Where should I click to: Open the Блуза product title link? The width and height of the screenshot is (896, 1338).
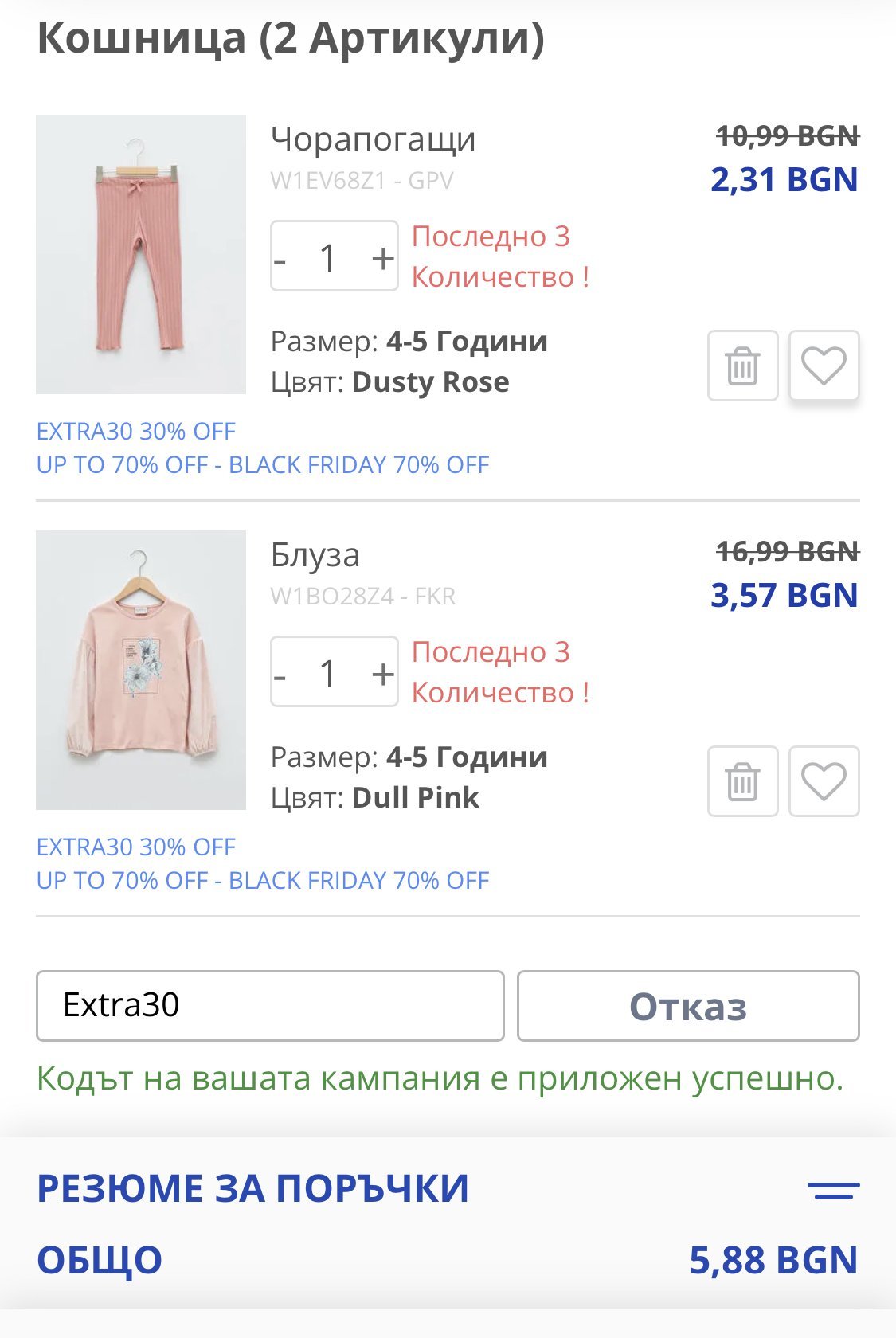click(315, 555)
